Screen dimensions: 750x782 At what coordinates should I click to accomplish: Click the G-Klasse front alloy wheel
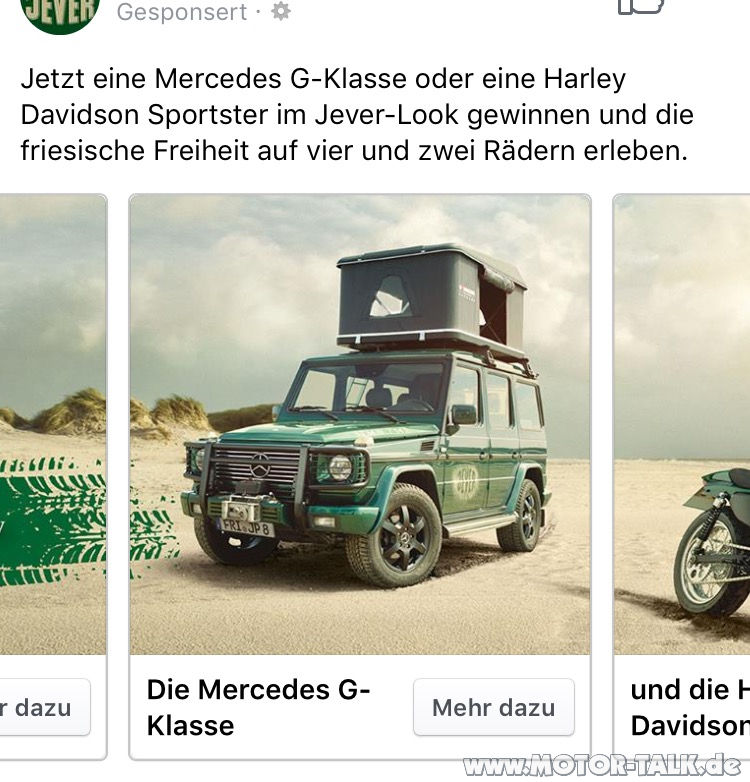pyautogui.click(x=402, y=538)
